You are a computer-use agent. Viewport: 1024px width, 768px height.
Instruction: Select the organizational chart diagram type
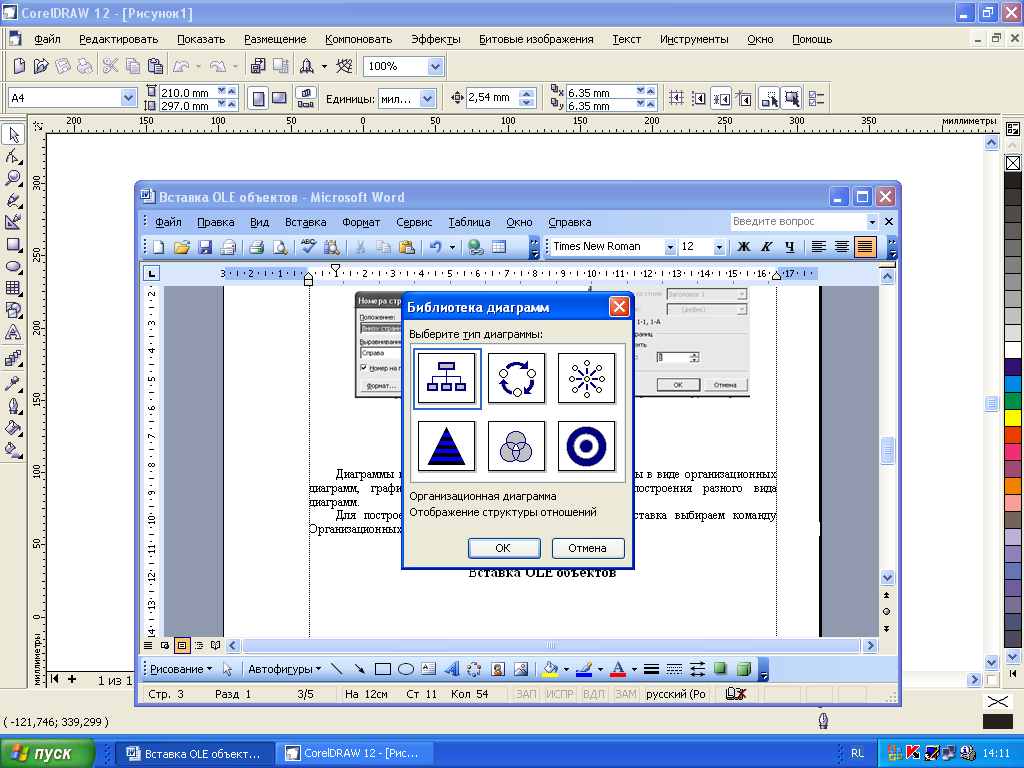tap(447, 378)
